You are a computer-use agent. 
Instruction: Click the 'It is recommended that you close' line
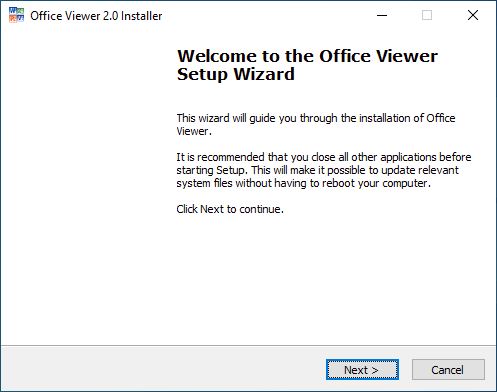click(324, 157)
